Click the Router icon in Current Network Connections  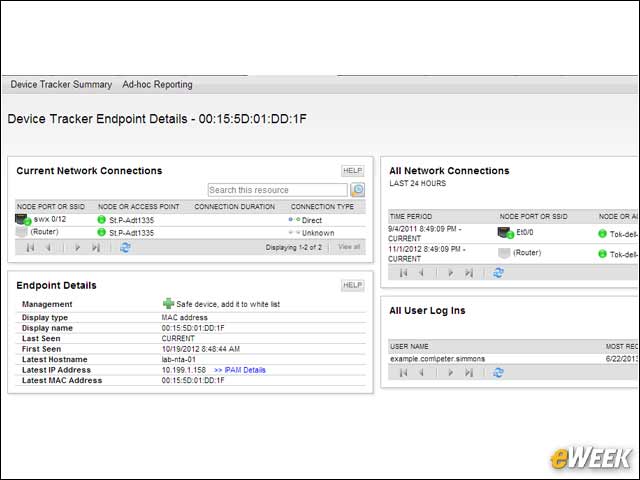pyautogui.click(x=21, y=232)
